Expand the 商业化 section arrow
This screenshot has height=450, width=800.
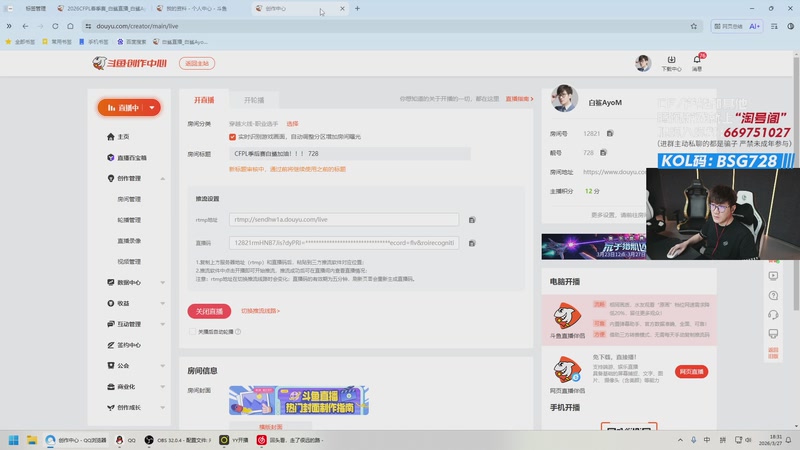163,387
